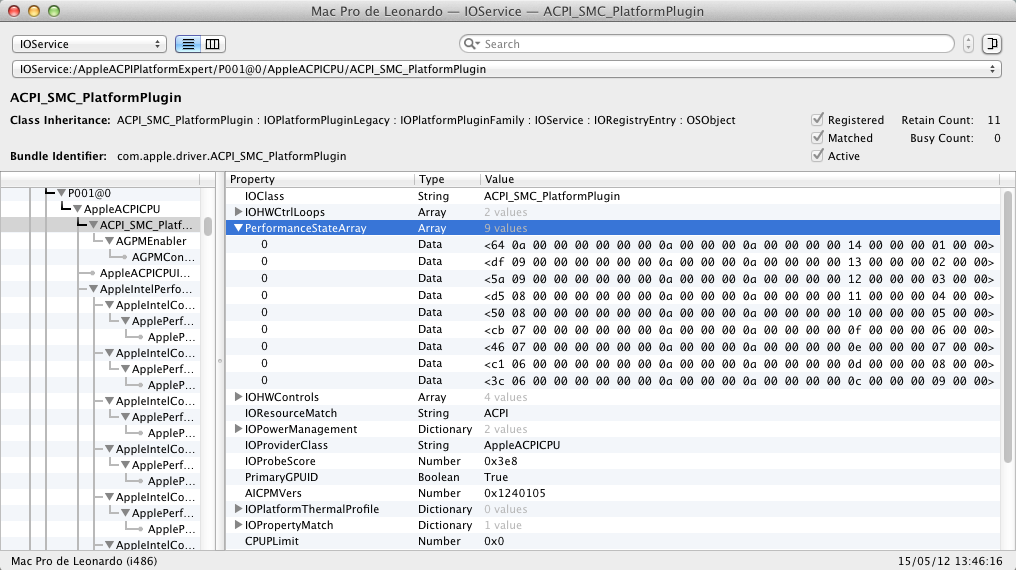Sort by the Value column header
Screen dimensions: 1016x570
(x=740, y=179)
